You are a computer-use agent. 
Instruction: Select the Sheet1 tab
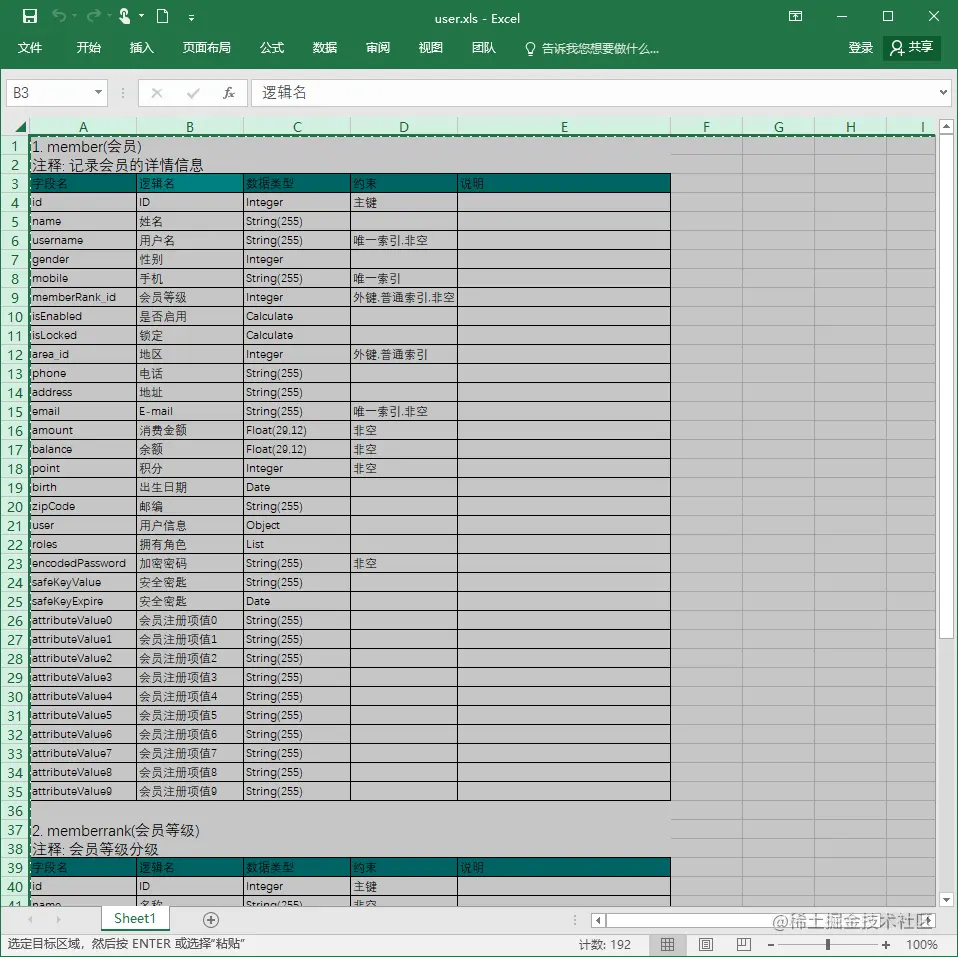point(135,918)
